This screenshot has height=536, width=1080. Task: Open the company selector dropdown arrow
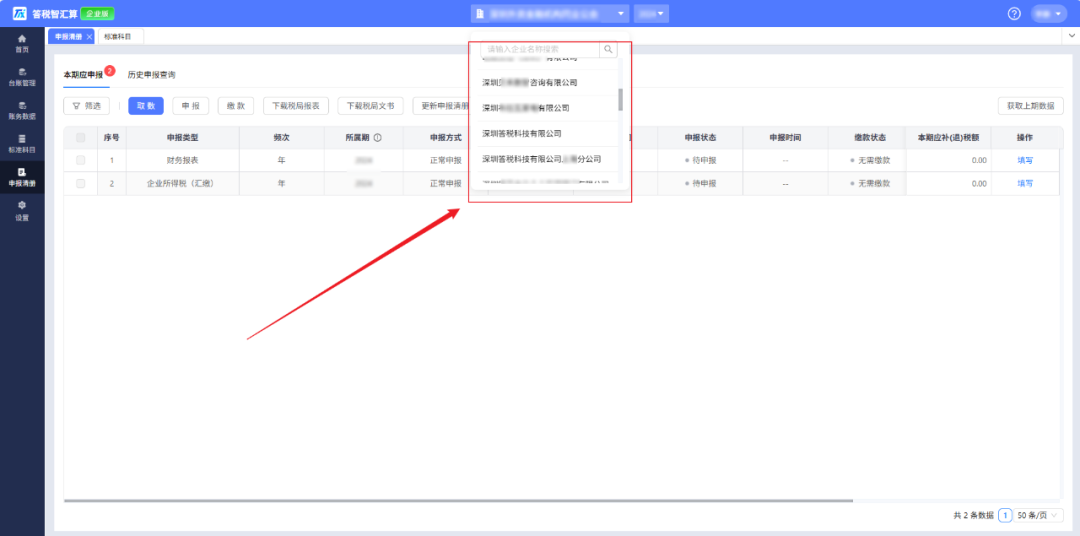(621, 14)
